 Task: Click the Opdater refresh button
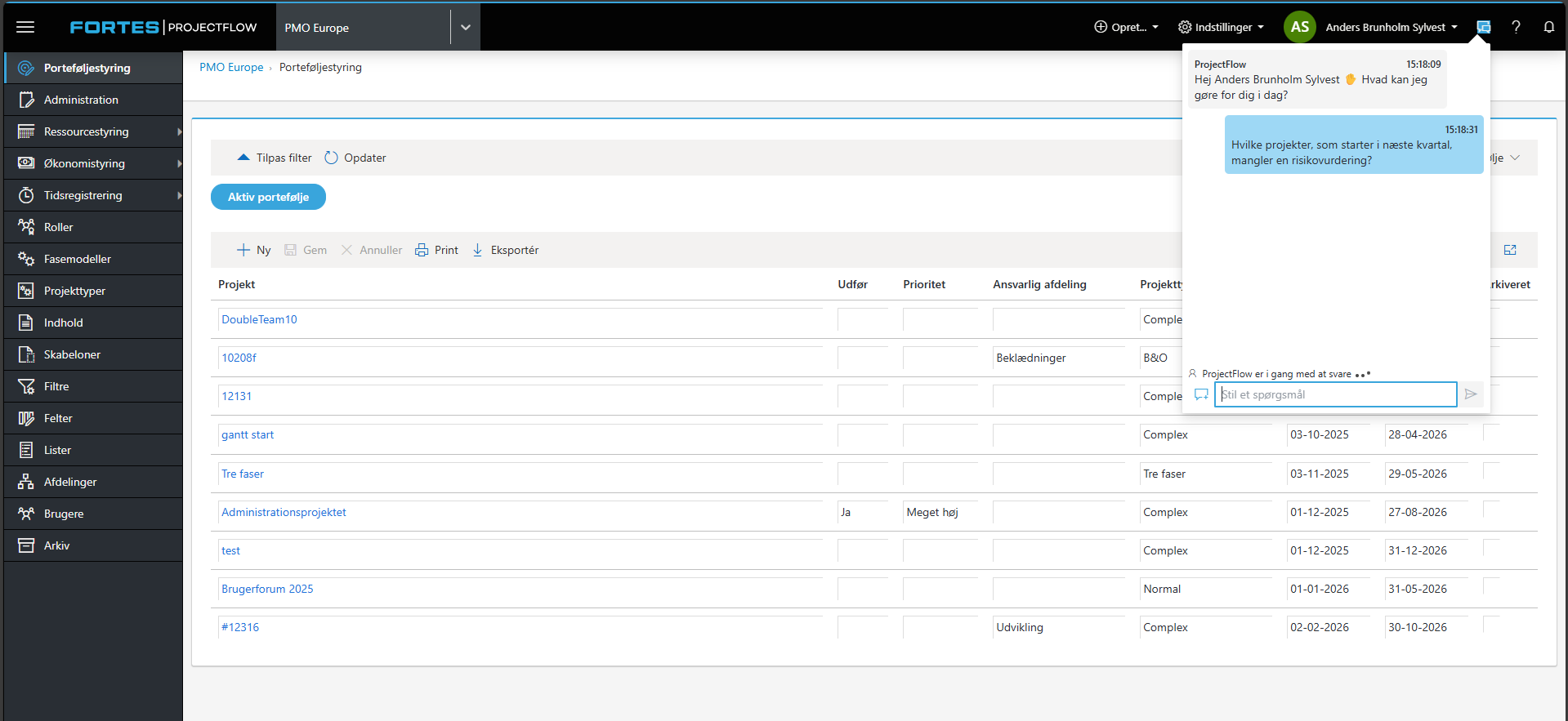coord(355,158)
